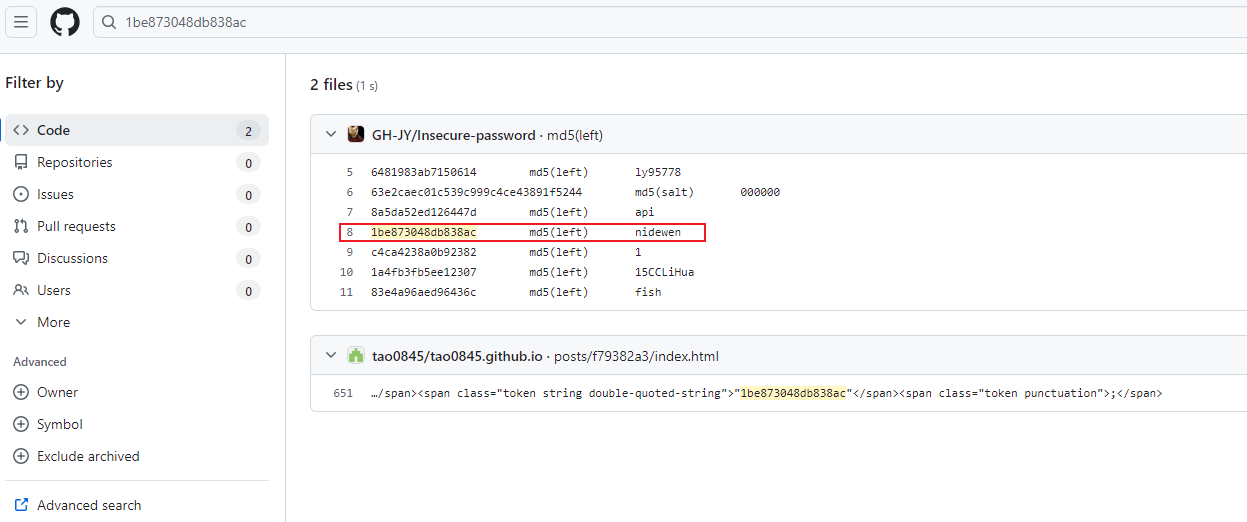Click hash c4ca4238a0b92382
Screen dimensions: 1247x522
coord(424,252)
